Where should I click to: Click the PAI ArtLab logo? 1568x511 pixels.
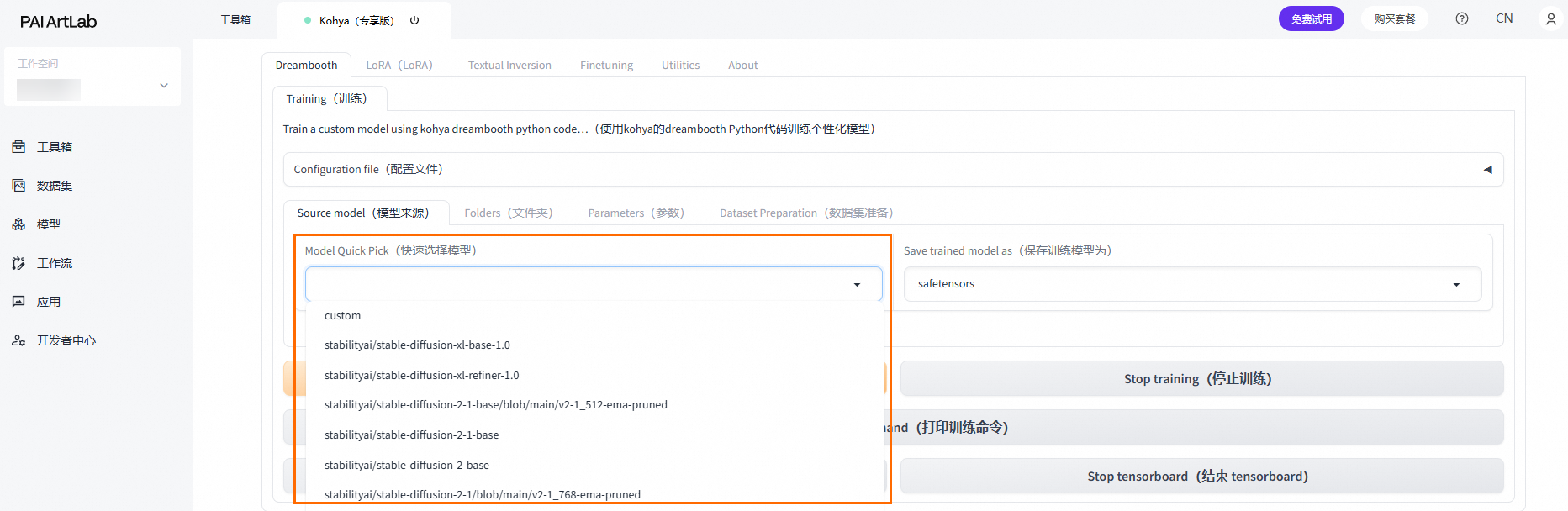58,22
